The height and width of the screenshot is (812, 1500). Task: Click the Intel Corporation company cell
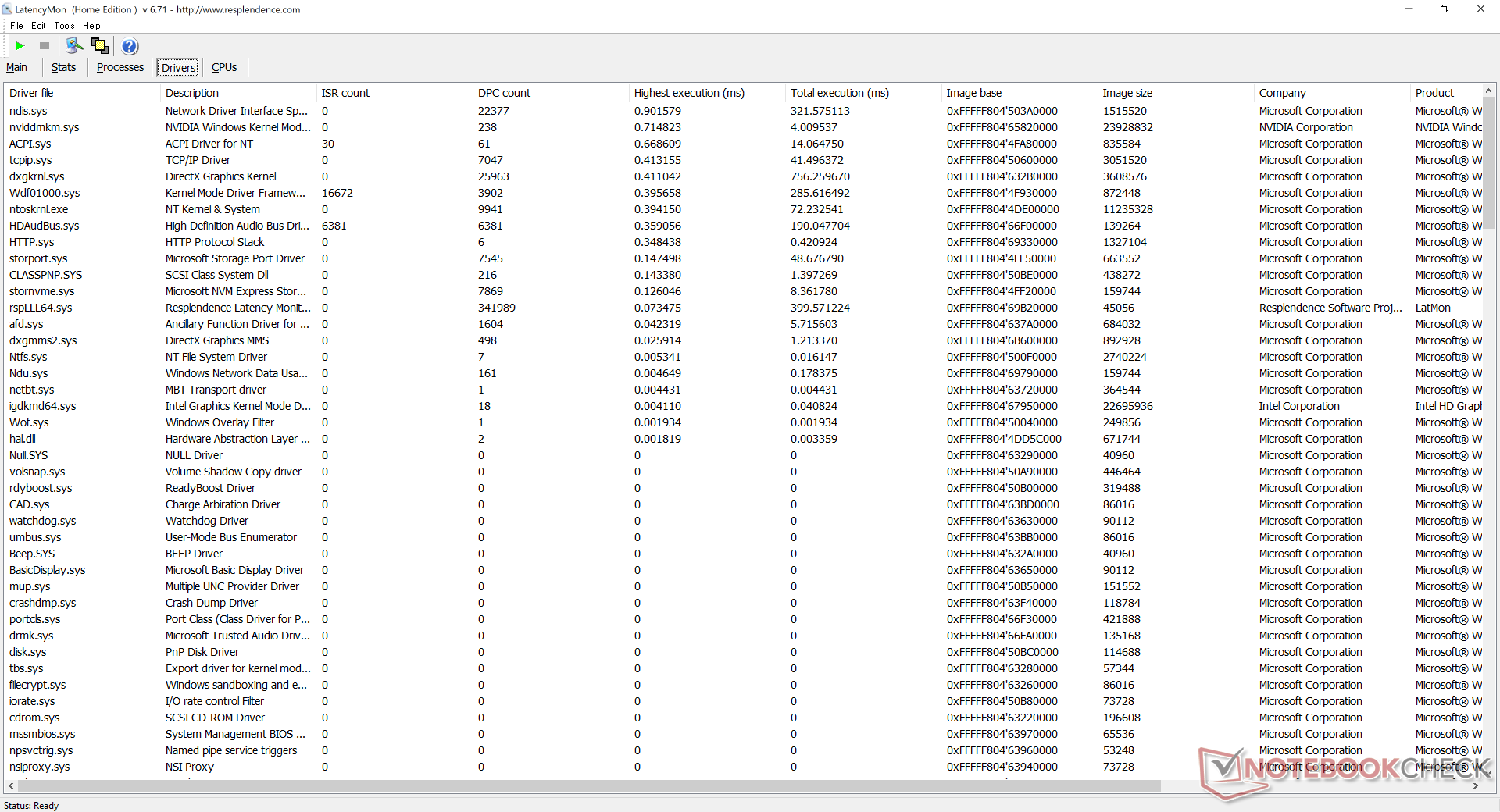click(x=1299, y=406)
